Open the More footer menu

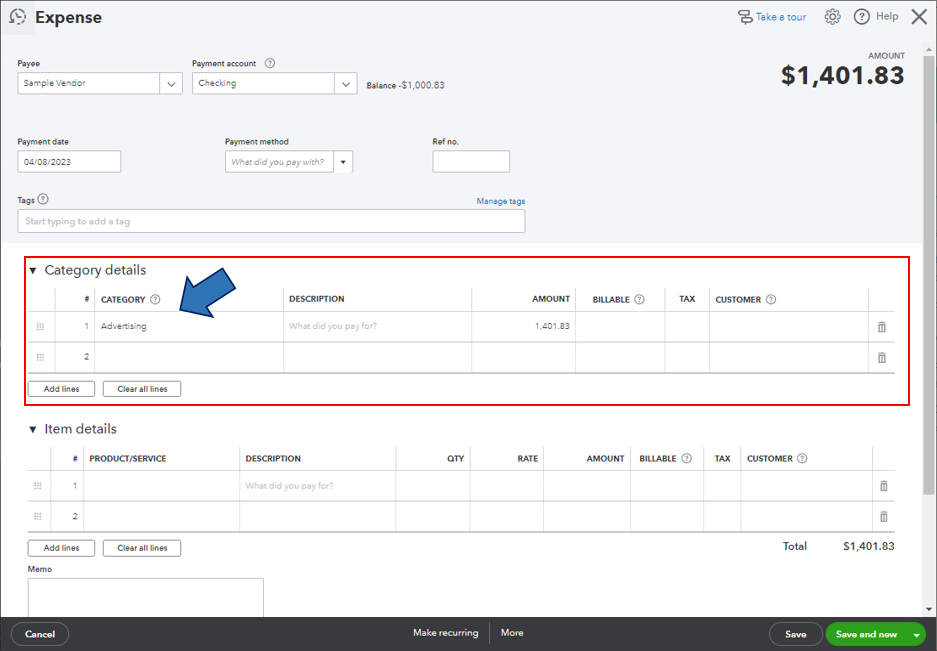(x=512, y=632)
